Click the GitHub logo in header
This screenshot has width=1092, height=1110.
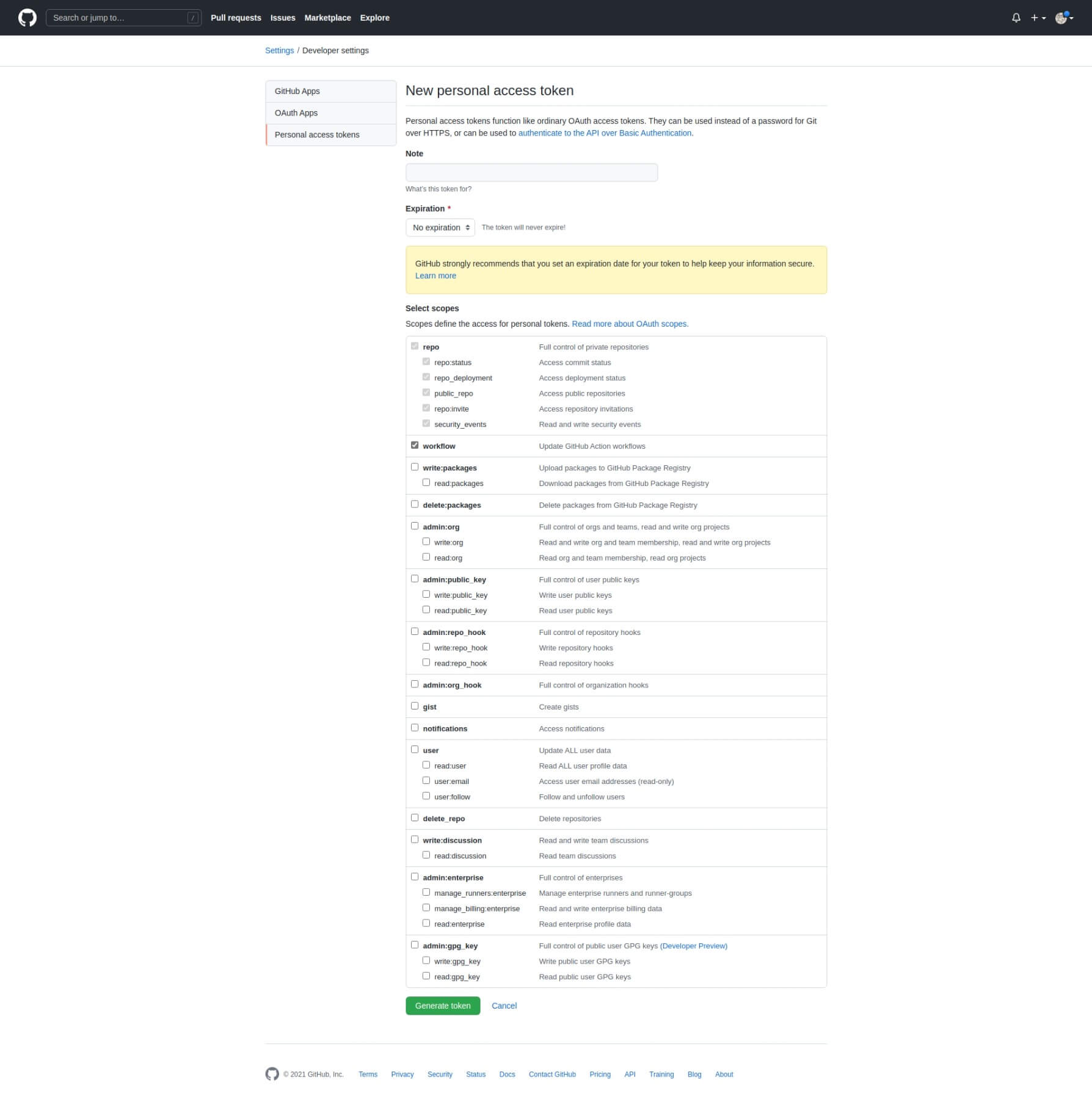(27, 18)
